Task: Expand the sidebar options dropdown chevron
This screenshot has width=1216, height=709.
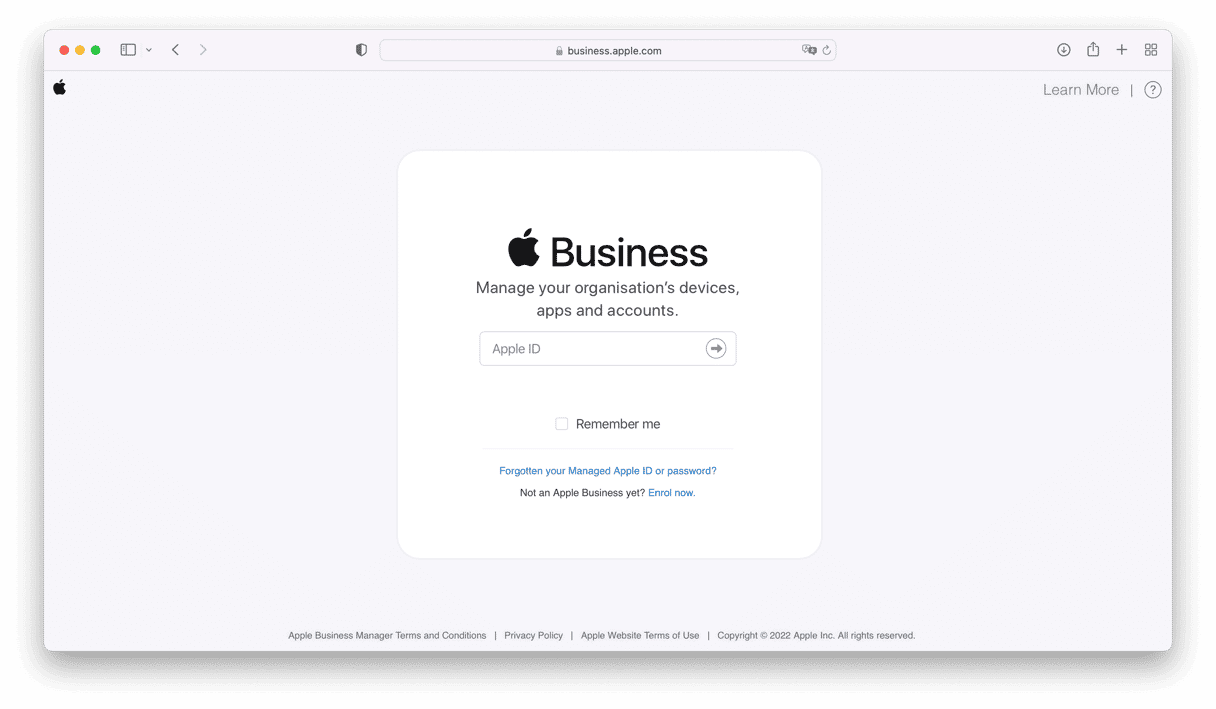Action: 149,50
